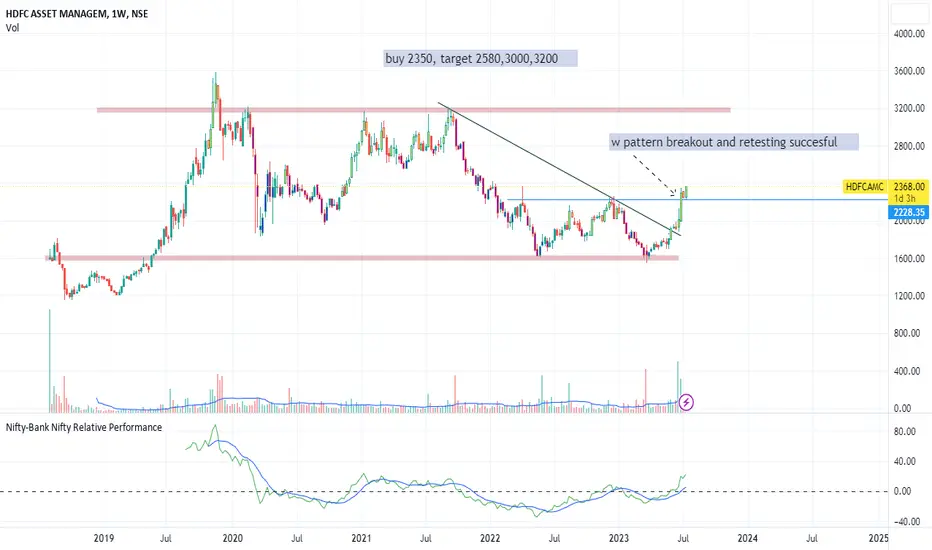Click the 3200.00 price axis label
Image resolution: width=932 pixels, height=550 pixels.
[x=909, y=108]
